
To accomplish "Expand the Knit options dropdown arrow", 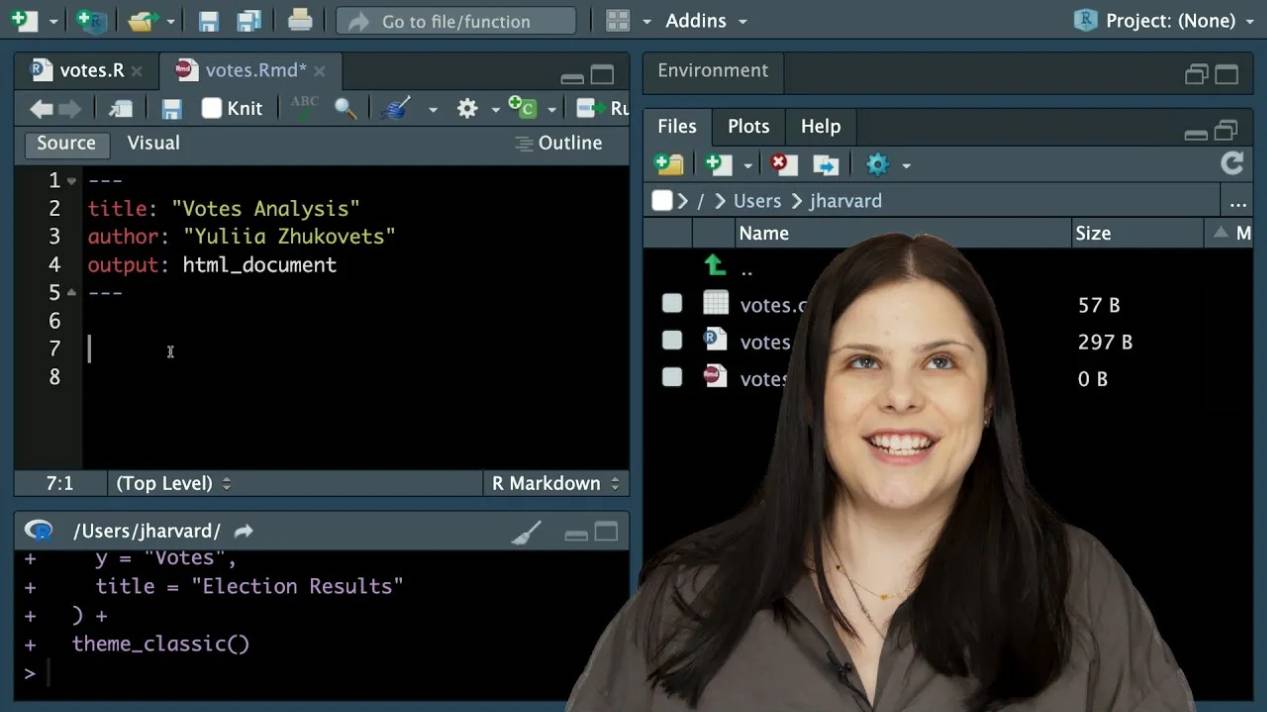I will 433,109.
